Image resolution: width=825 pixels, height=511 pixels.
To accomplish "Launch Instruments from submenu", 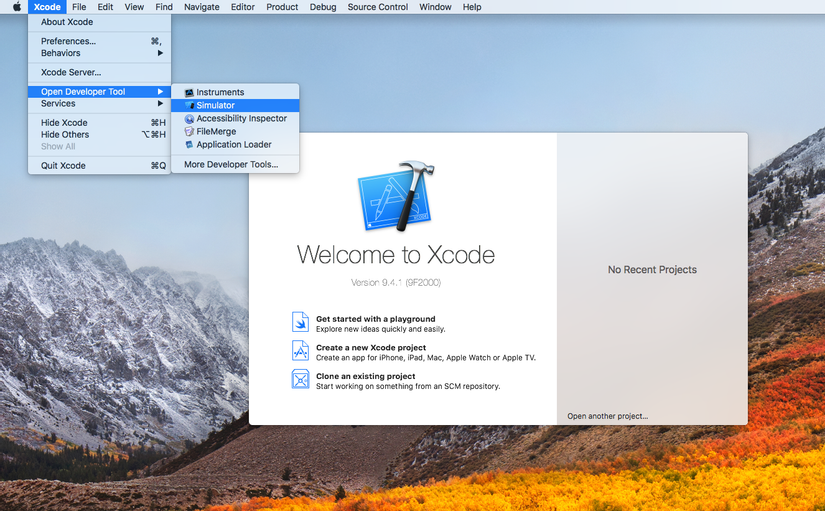I will click(235, 92).
